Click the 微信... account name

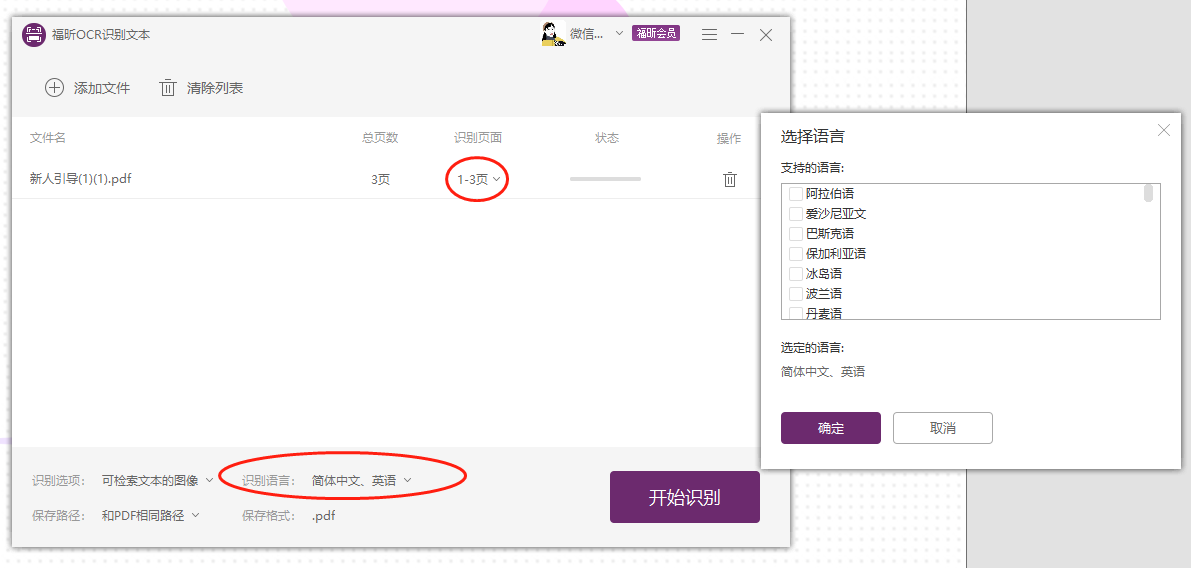[587, 33]
